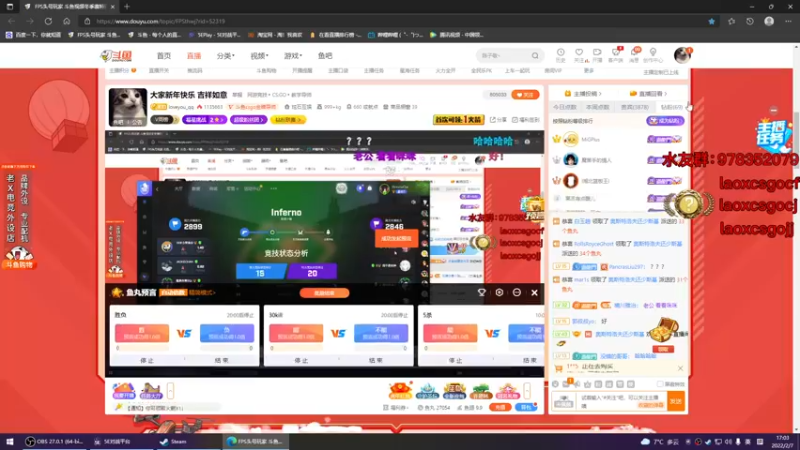Click the 分享 share link
This screenshot has height=450, width=800.
click(x=500, y=120)
